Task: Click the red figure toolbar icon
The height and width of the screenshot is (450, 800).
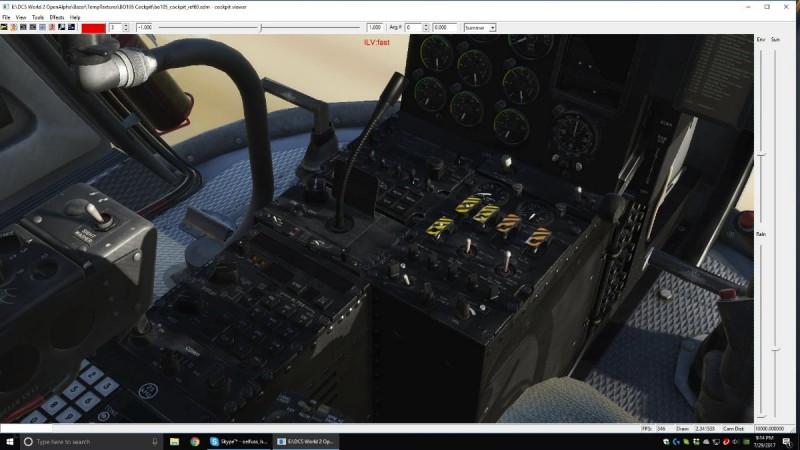Action: [52, 27]
